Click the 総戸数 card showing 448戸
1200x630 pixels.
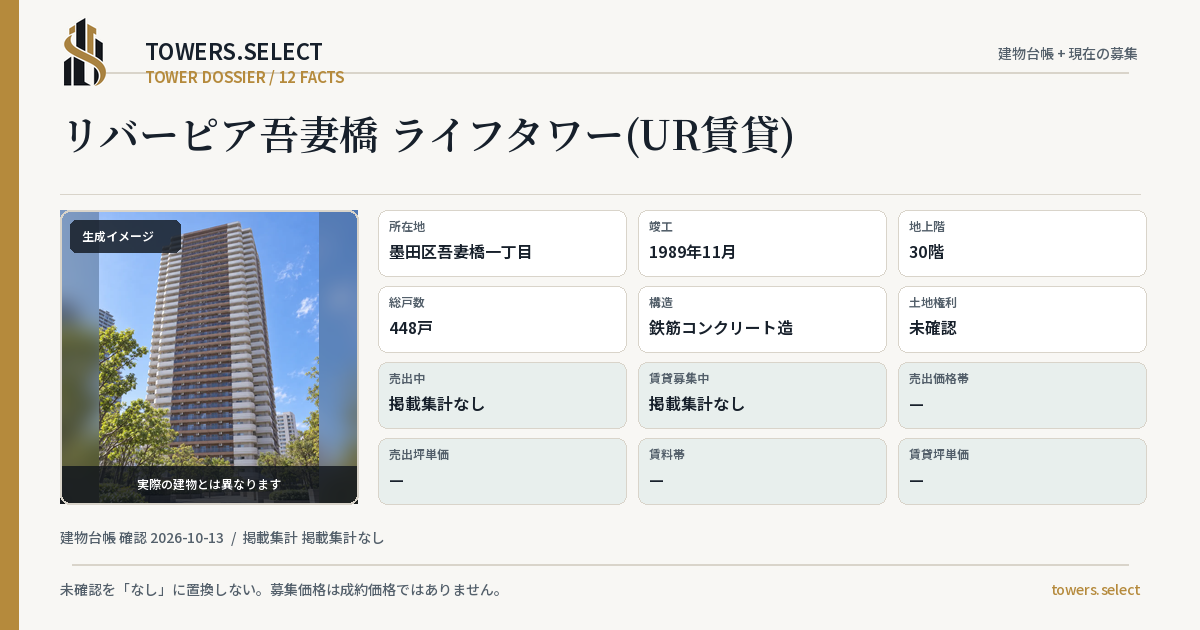(x=502, y=319)
